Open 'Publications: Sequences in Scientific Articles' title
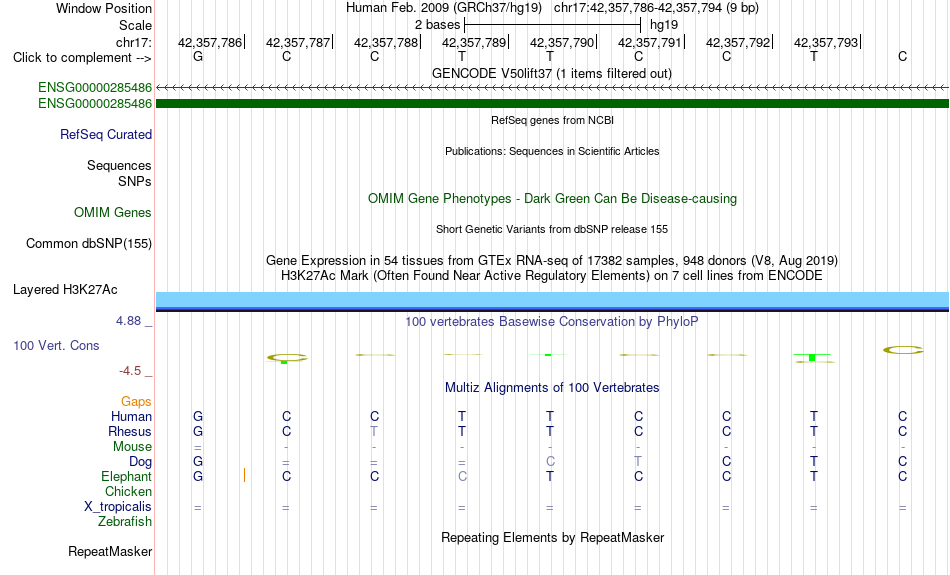Screen dimensions: 950x575 point(552,151)
